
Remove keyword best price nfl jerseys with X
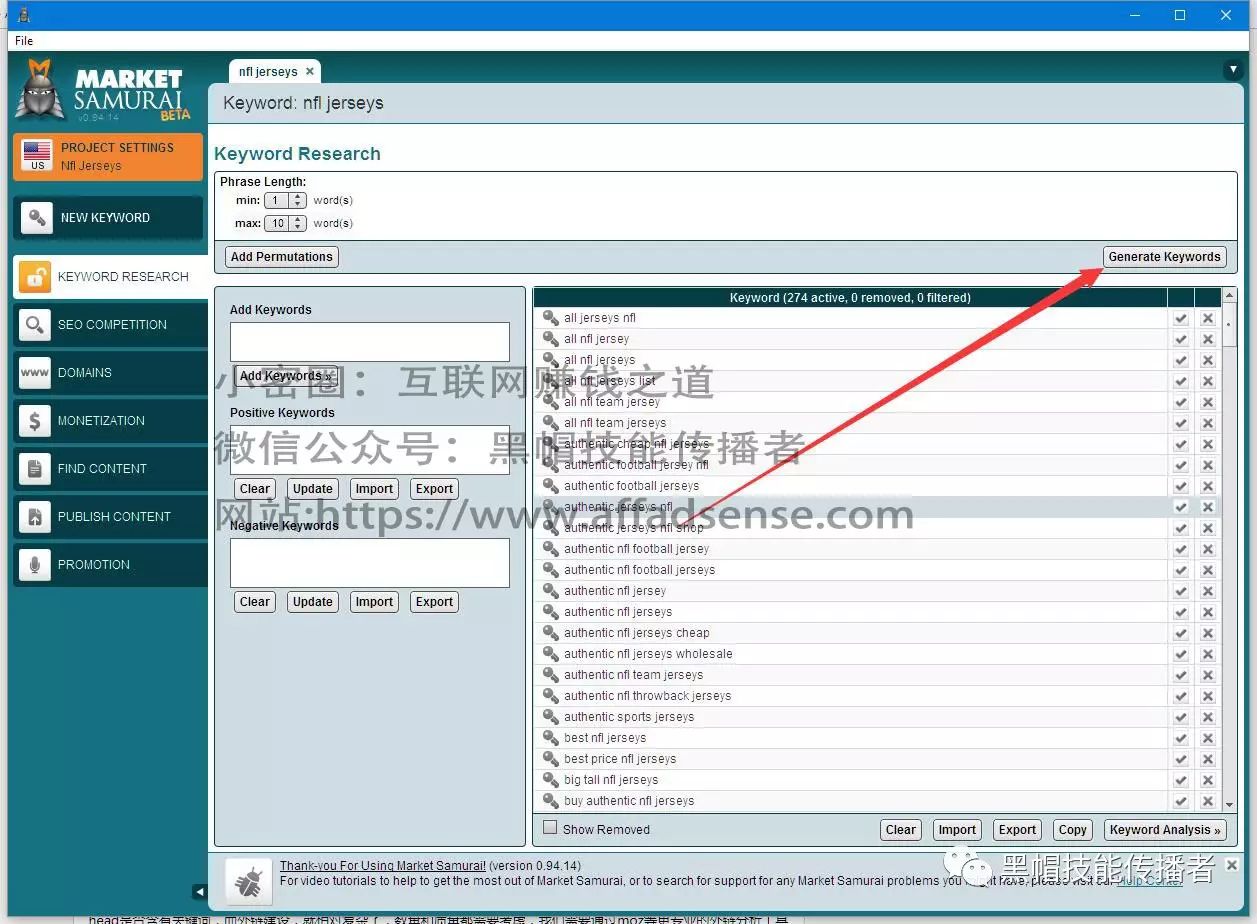[x=1208, y=759]
